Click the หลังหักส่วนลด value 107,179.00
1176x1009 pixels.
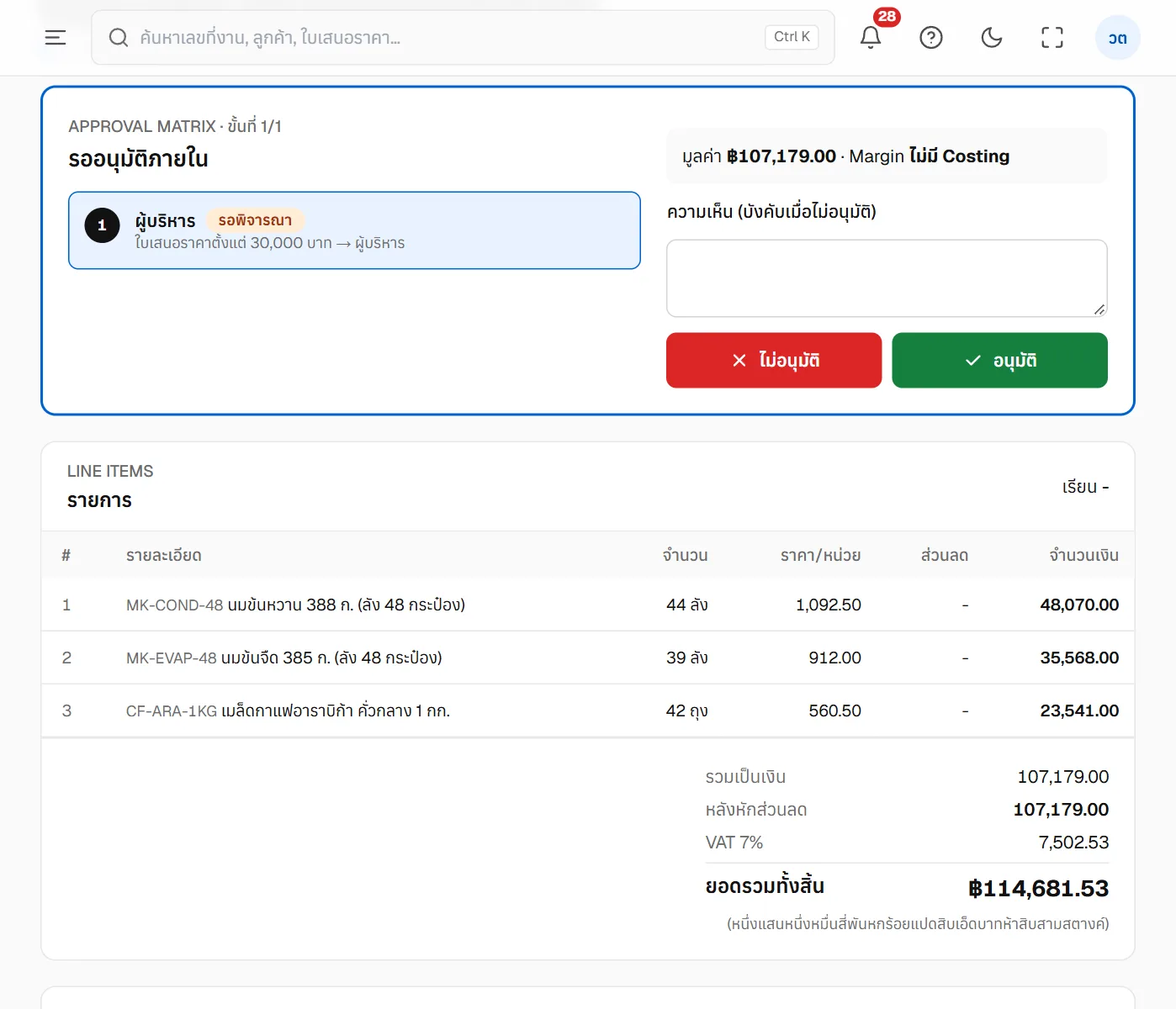[x=1061, y=809]
